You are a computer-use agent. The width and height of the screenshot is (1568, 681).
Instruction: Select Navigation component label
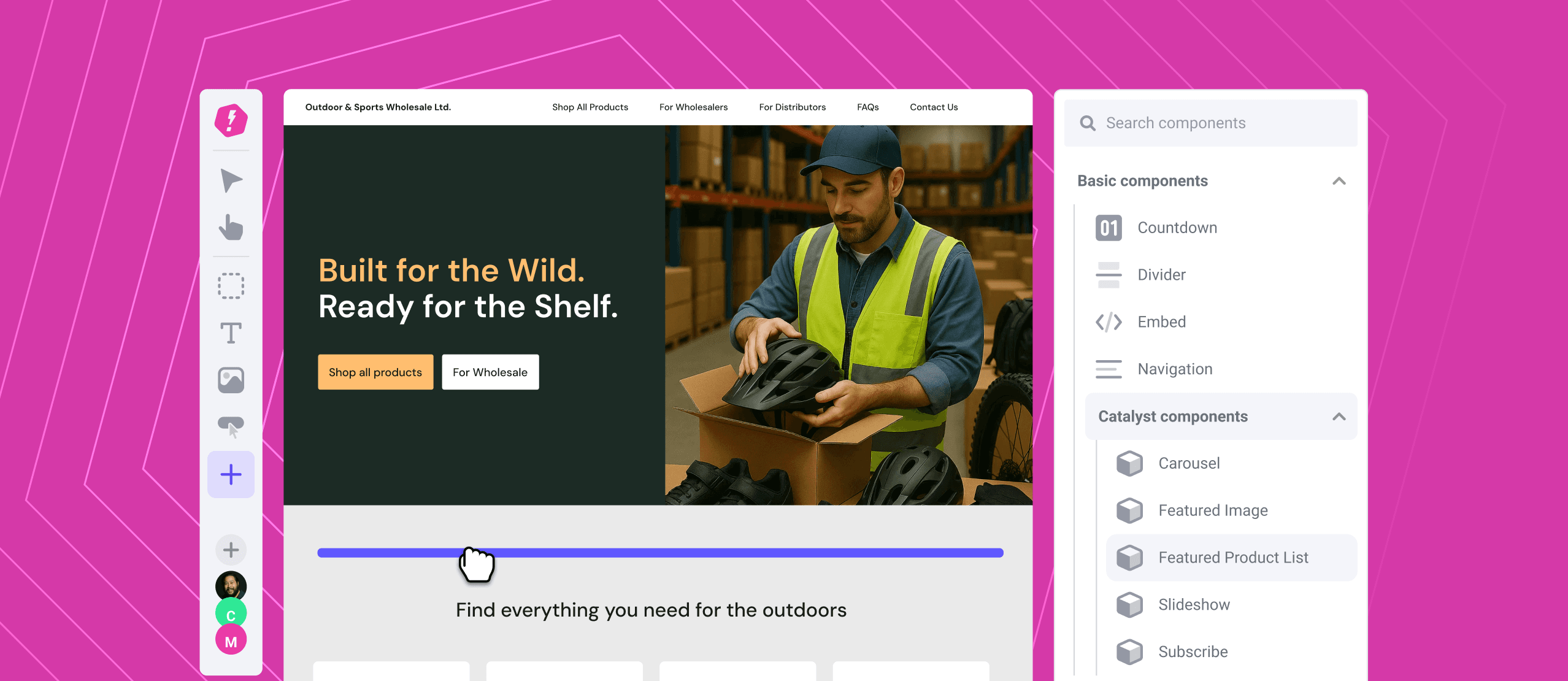point(1175,369)
